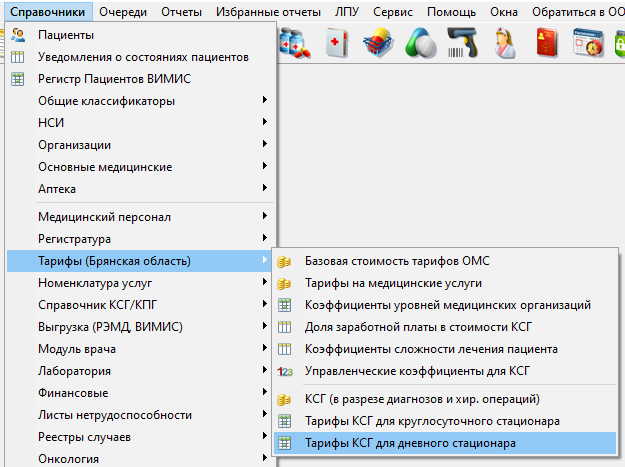Expand the Медицинский персонал submenu
This screenshot has width=625, height=467.
coord(104,216)
